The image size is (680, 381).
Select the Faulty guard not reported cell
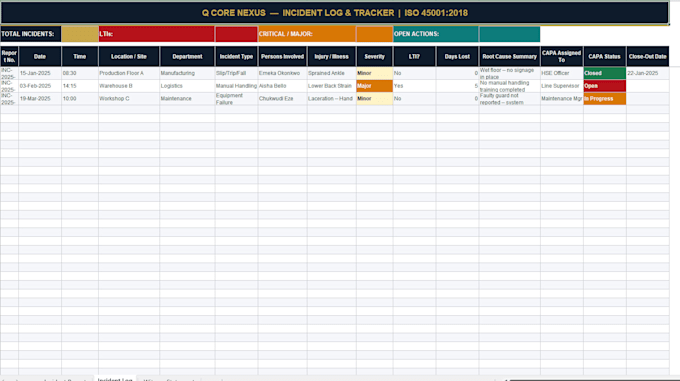pos(510,98)
